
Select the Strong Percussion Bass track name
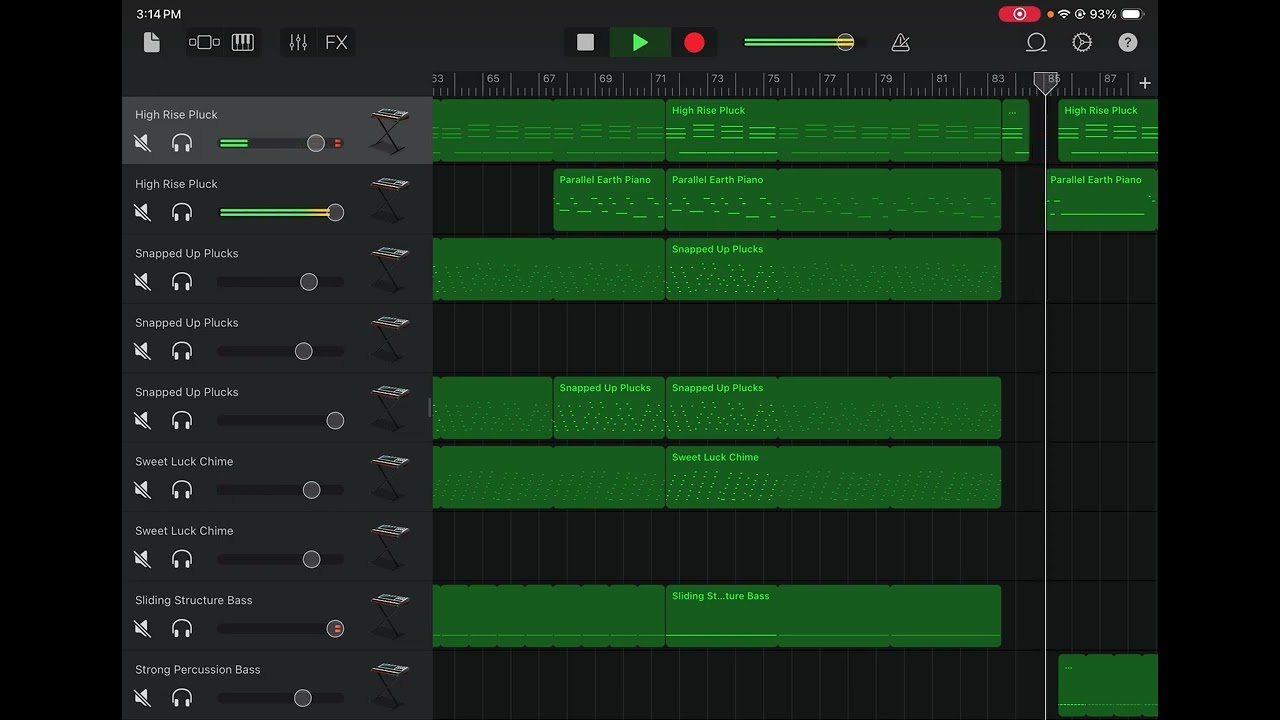click(198, 669)
